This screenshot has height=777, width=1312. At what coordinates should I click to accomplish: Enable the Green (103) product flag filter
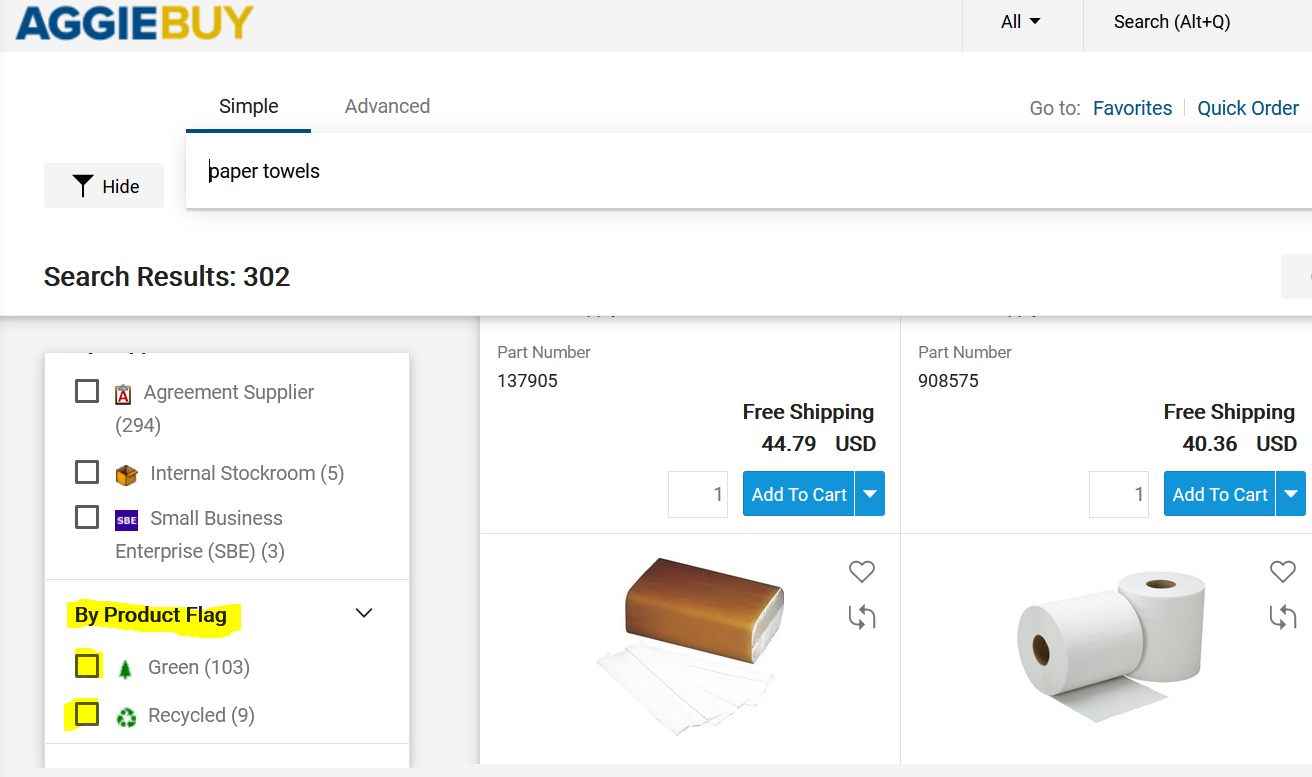tap(87, 665)
